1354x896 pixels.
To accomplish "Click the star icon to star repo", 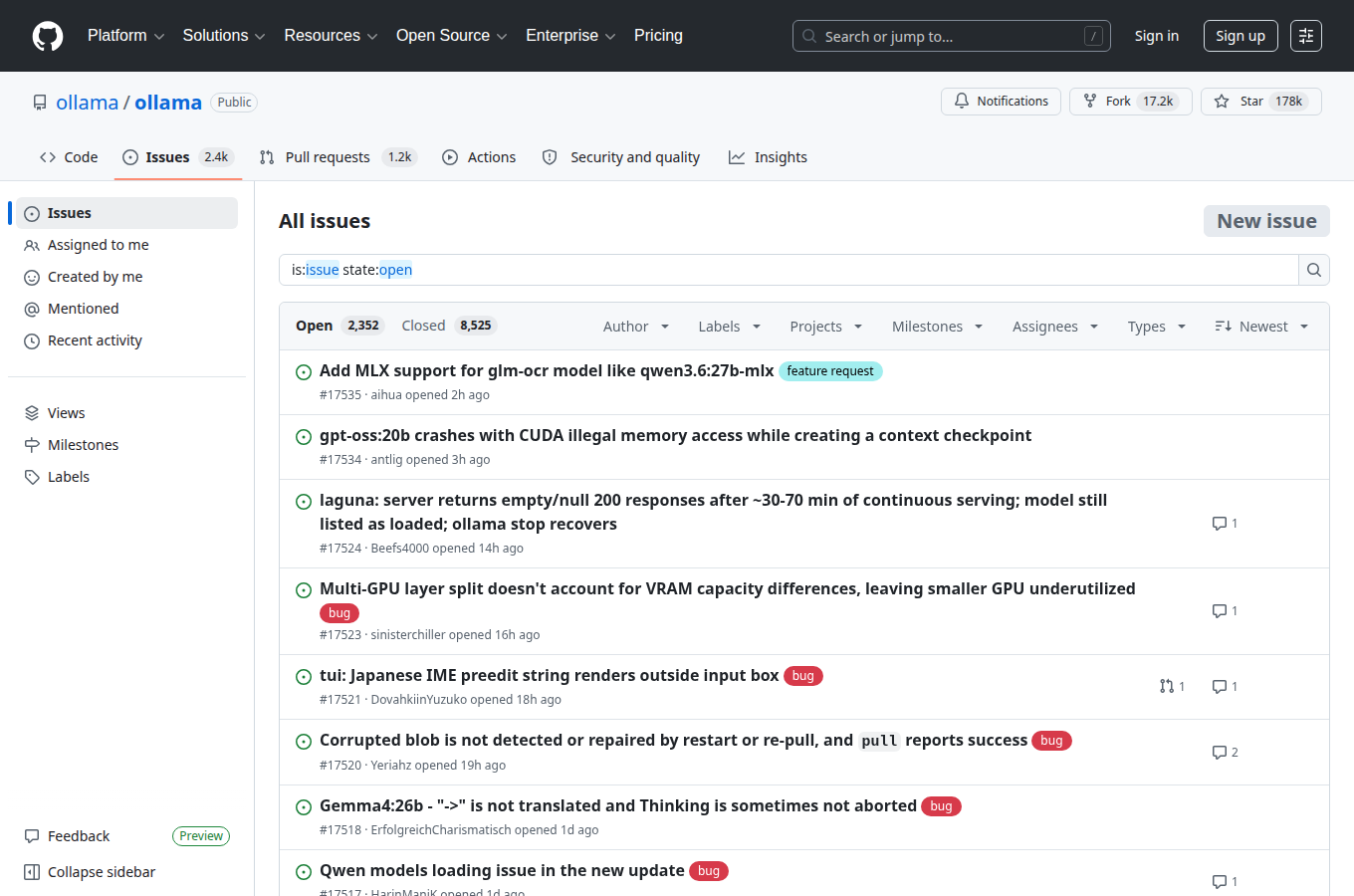I will [x=1222, y=102].
